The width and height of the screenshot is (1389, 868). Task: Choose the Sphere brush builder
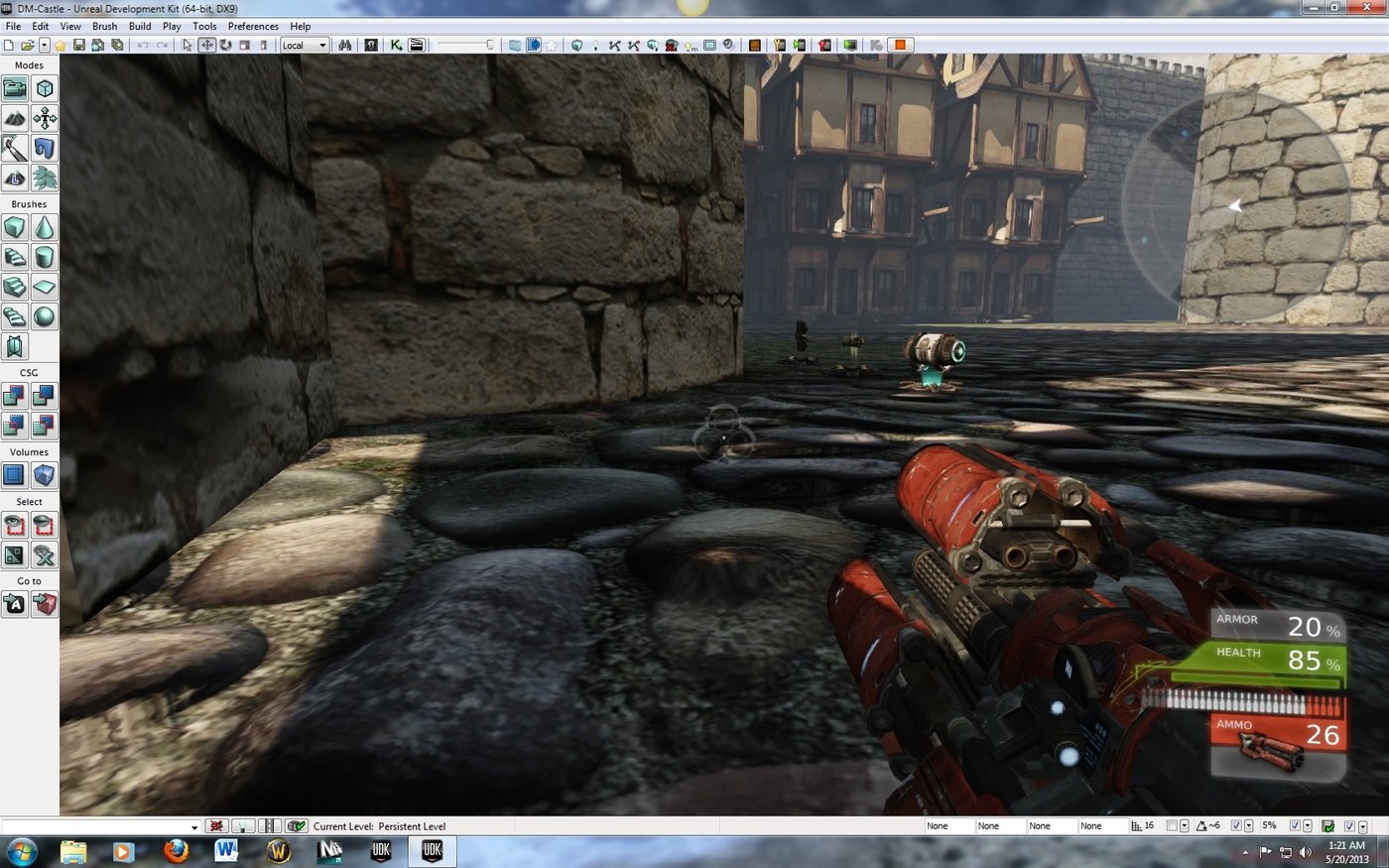click(45, 317)
